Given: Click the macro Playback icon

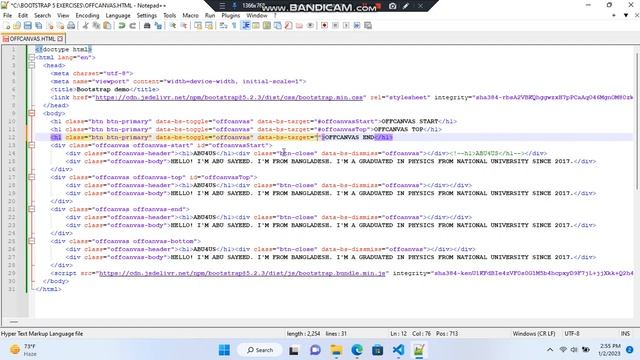Looking at the screenshot, I should (x=346, y=25).
